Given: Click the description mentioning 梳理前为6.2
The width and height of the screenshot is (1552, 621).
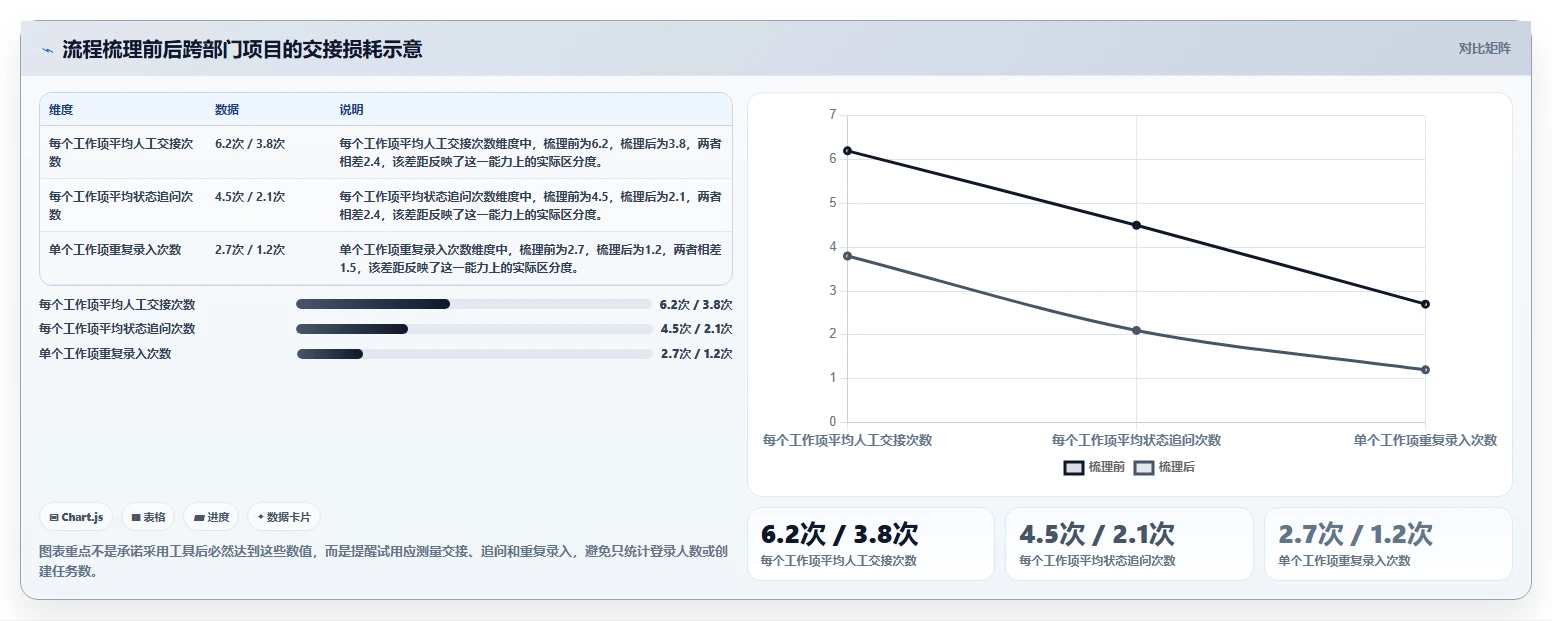Looking at the screenshot, I should click(x=530, y=152).
